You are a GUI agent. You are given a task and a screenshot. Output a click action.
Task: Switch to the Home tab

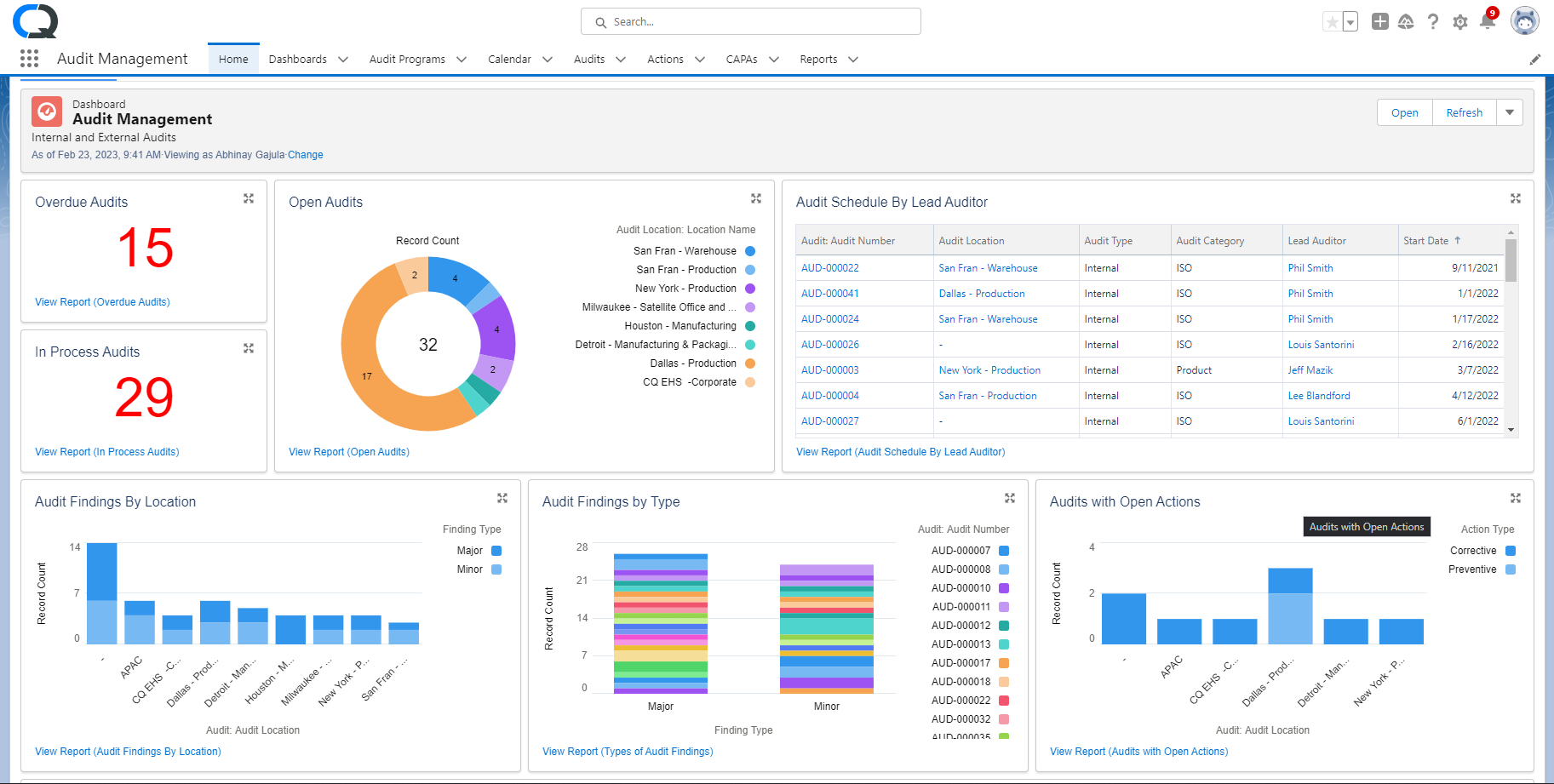(233, 59)
